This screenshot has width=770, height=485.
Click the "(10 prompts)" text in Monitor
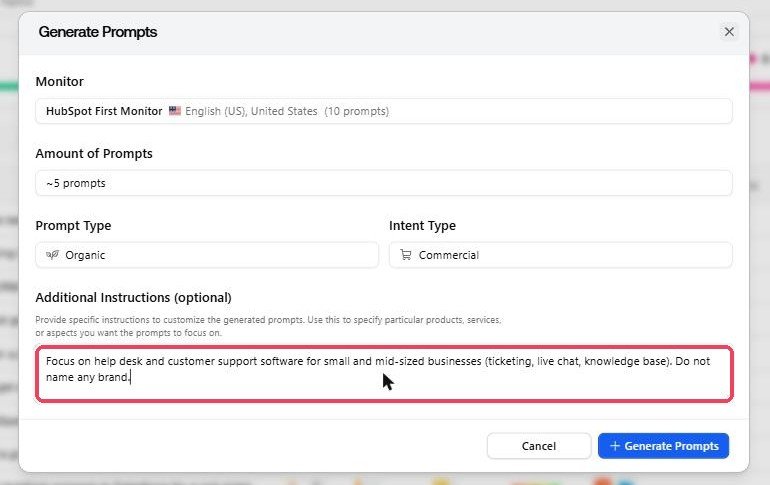357,111
